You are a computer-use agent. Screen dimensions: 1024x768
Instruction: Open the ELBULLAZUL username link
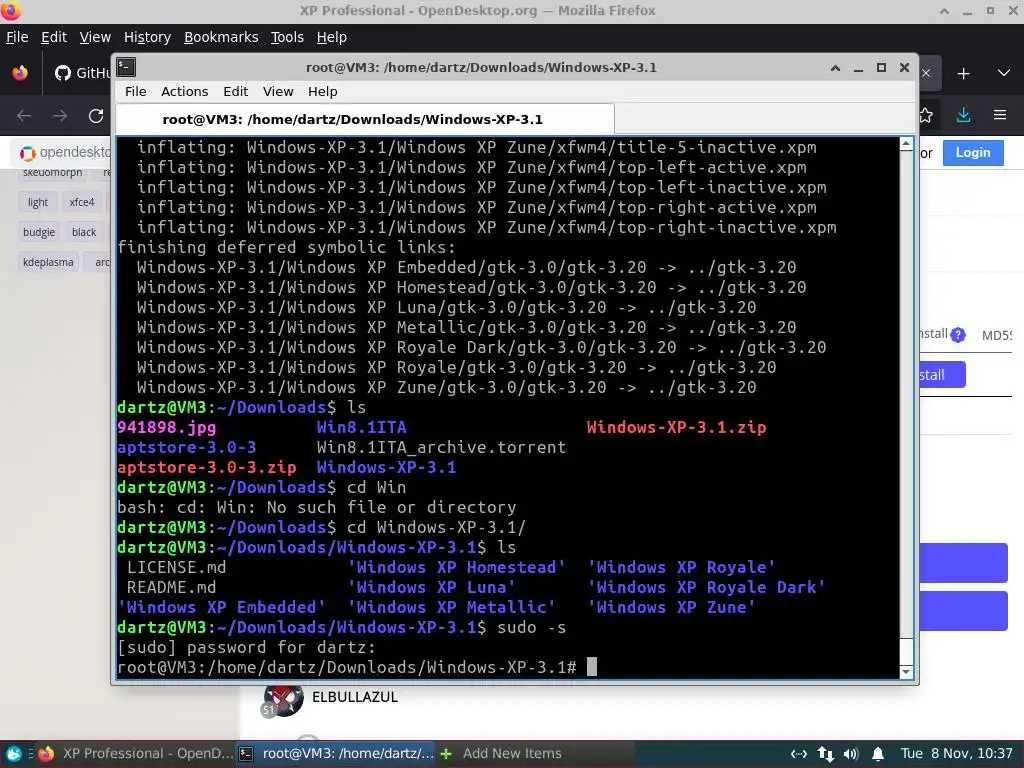click(355, 697)
